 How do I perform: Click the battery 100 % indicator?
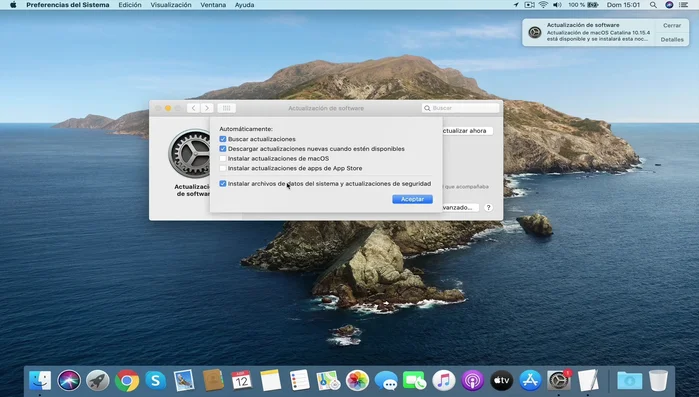point(583,5)
